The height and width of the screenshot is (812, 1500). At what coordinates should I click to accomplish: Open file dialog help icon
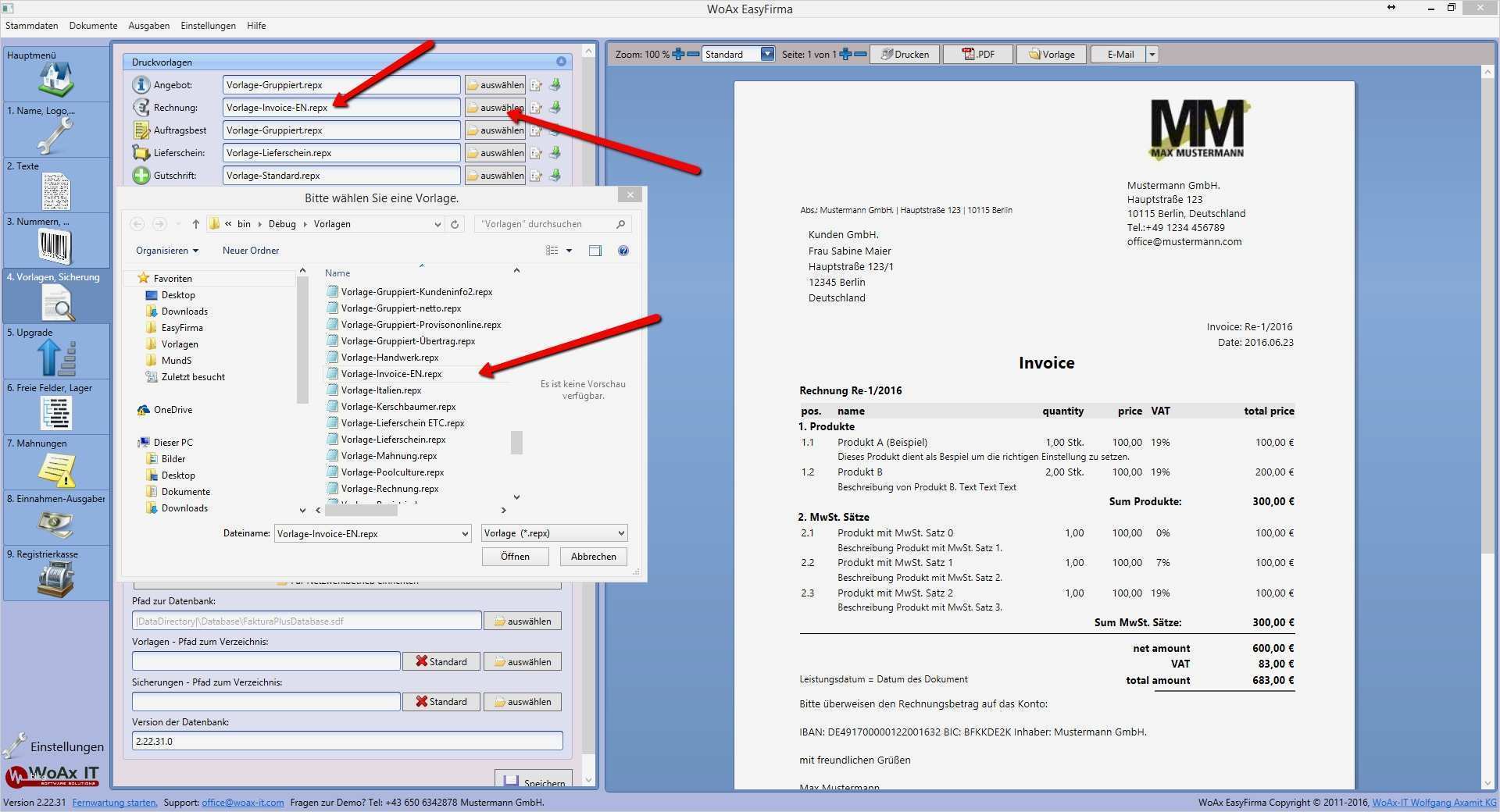(623, 251)
